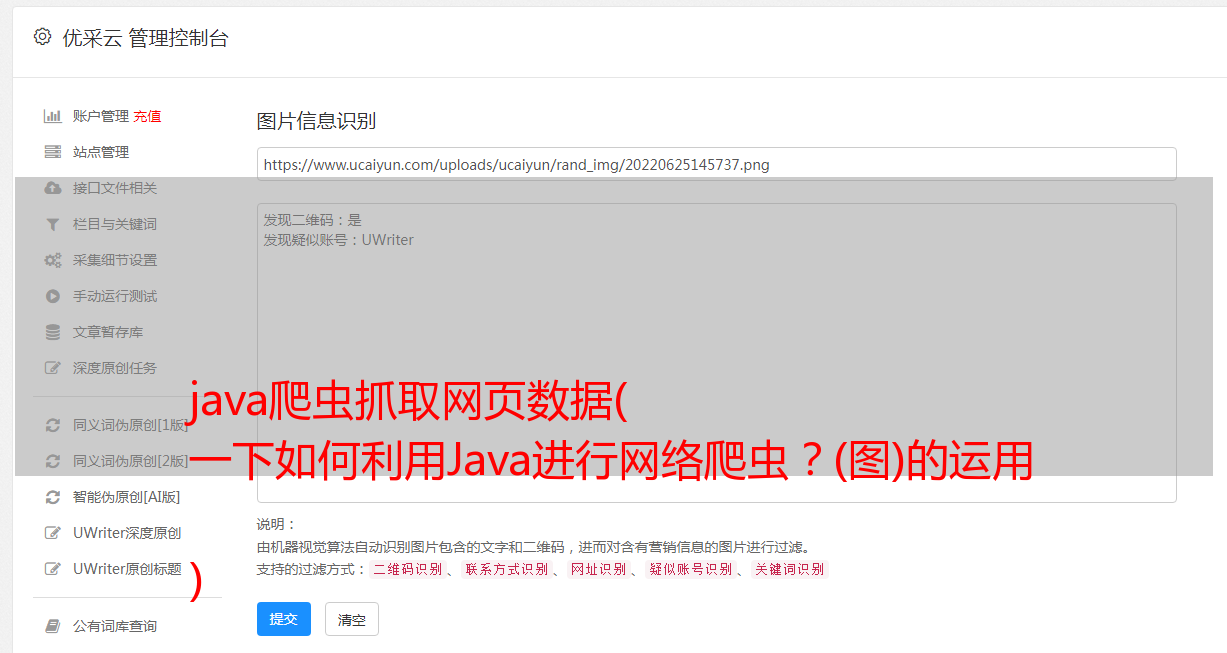
Task: Click the edit icon next to 深度原创任务
Action: point(53,368)
